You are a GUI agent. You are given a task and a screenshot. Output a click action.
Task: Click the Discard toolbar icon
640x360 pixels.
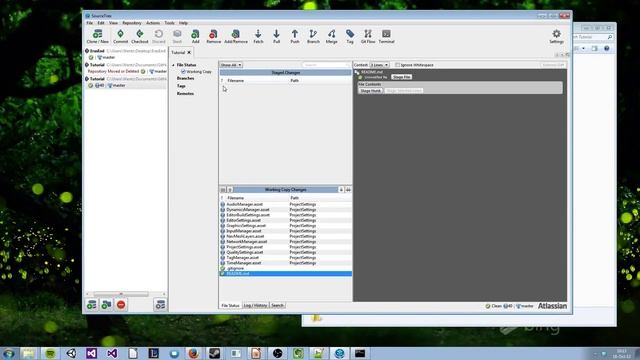click(x=159, y=36)
